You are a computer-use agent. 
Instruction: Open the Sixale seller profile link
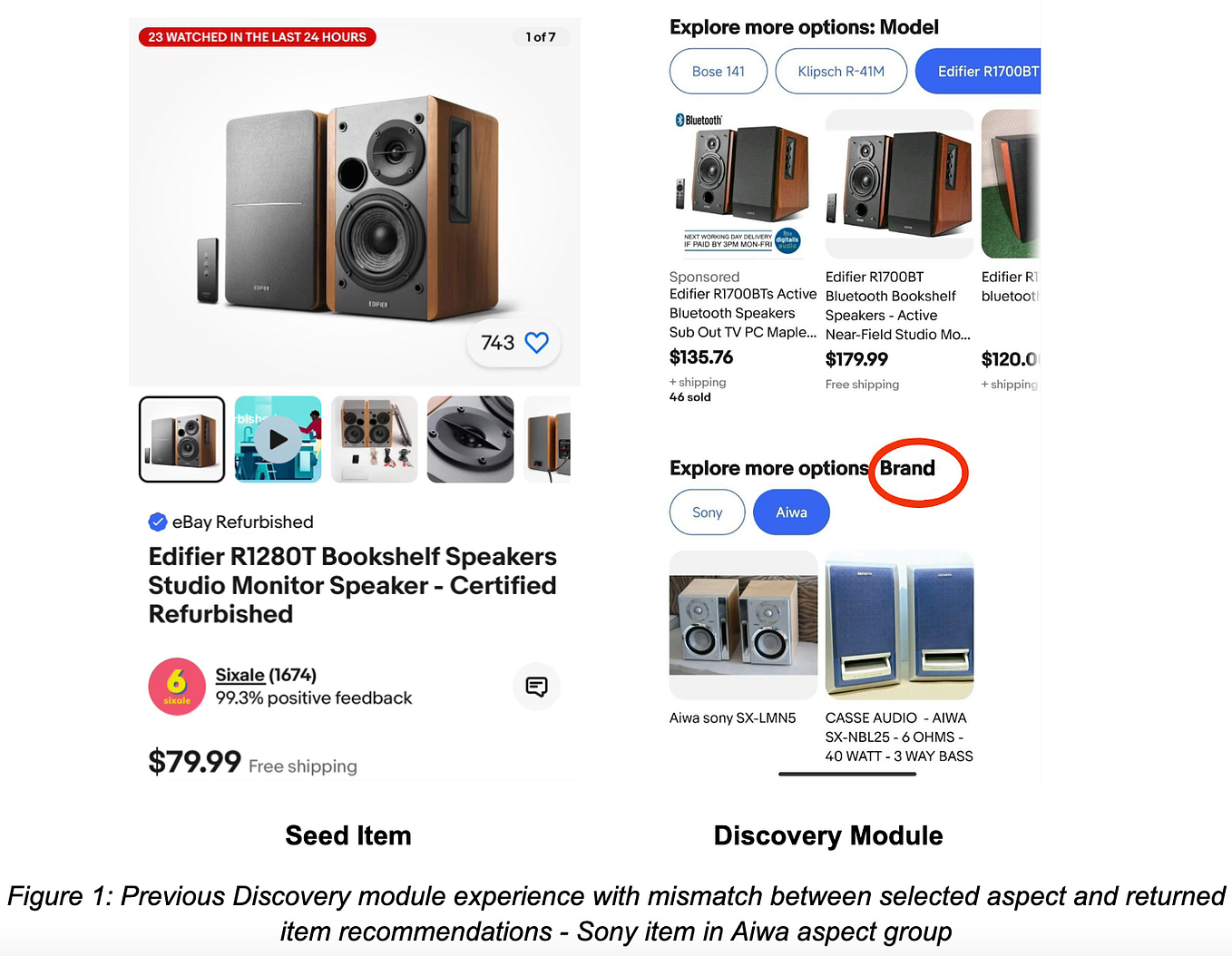(x=240, y=675)
